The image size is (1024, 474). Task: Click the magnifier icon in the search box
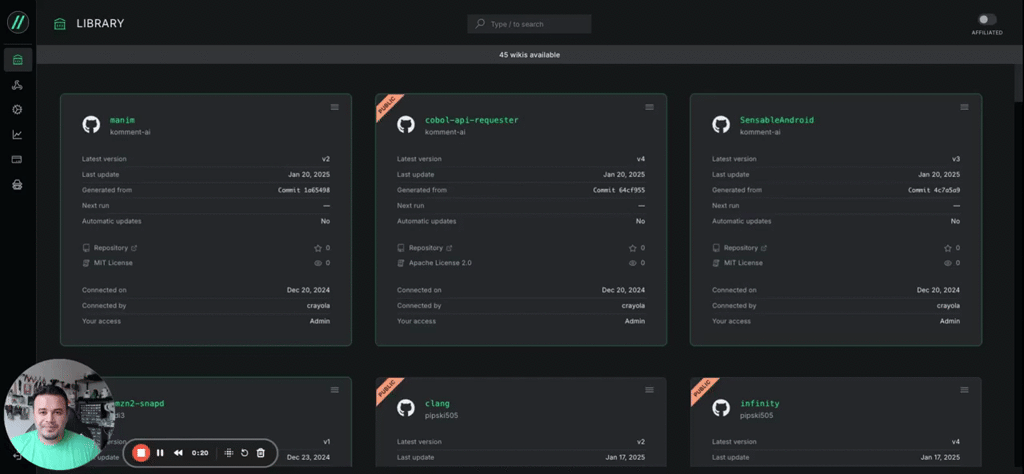[x=480, y=24]
